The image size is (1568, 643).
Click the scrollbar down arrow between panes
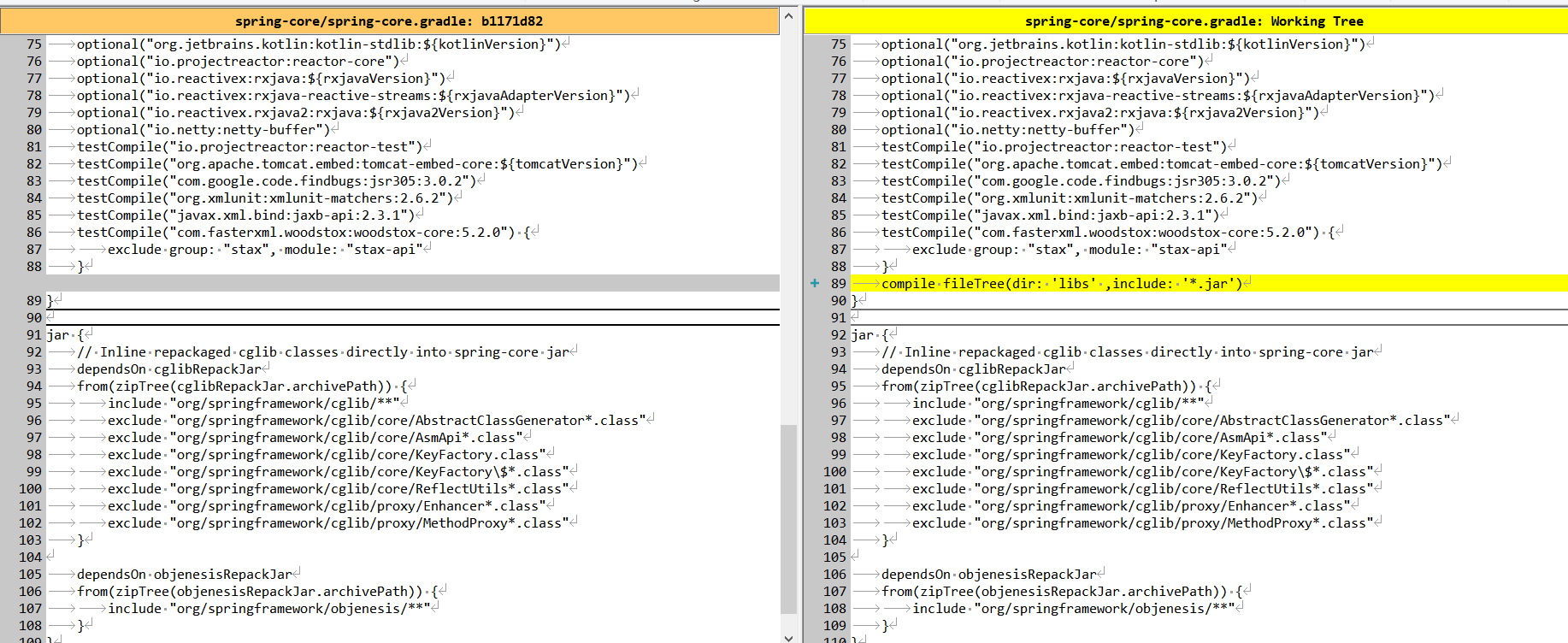788,637
